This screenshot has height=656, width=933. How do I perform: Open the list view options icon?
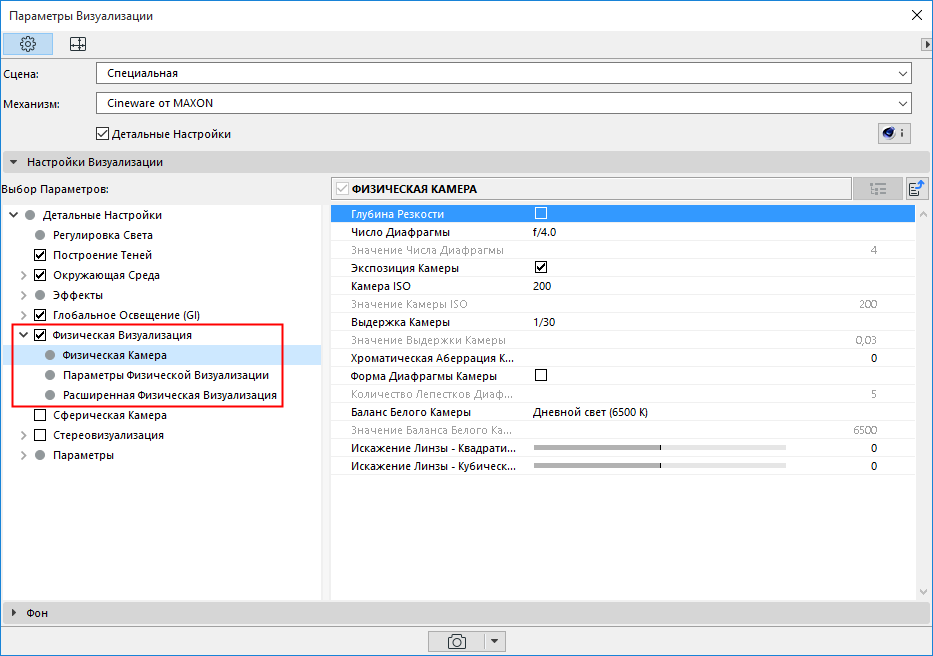[878, 189]
